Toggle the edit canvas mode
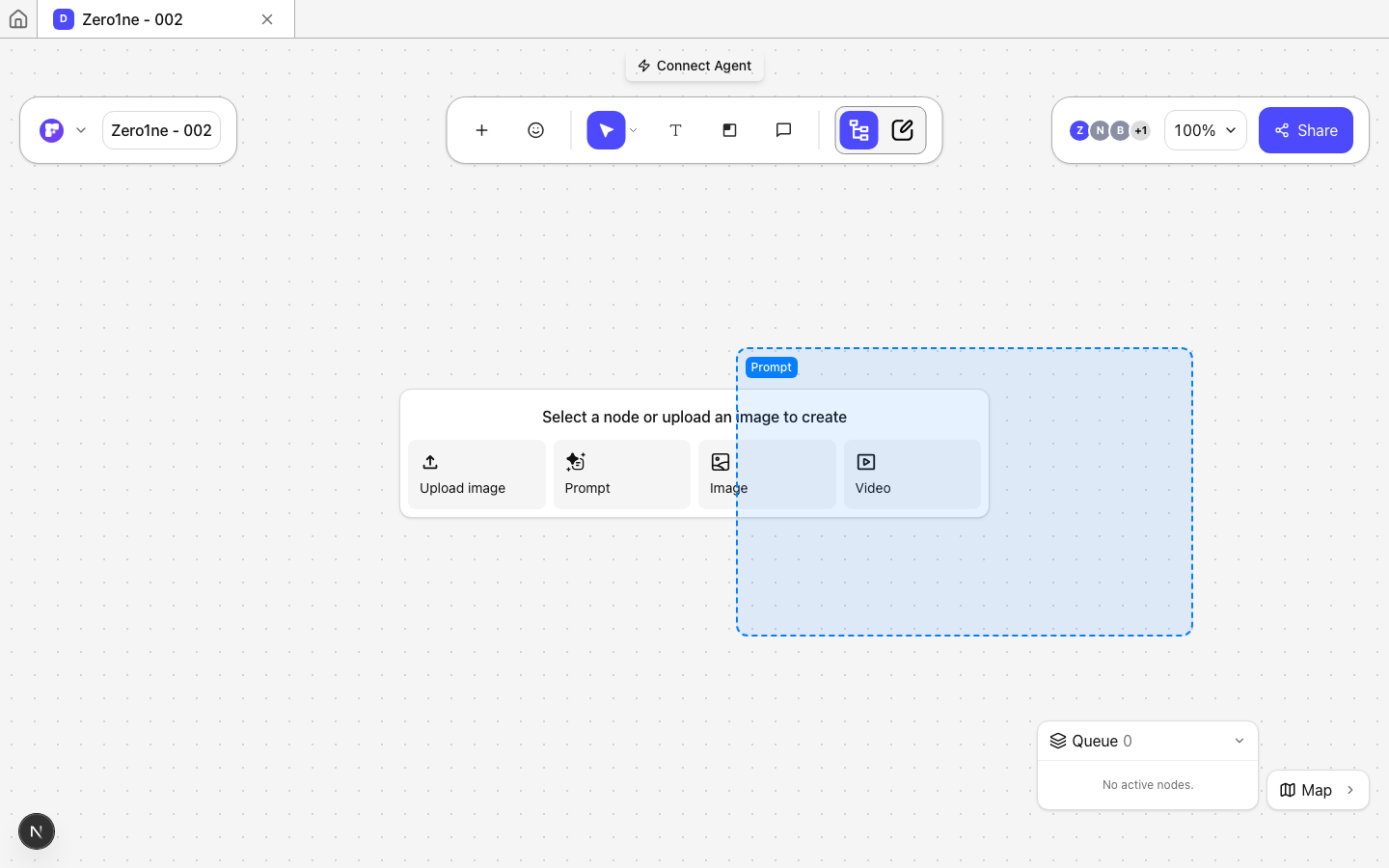 click(x=903, y=130)
